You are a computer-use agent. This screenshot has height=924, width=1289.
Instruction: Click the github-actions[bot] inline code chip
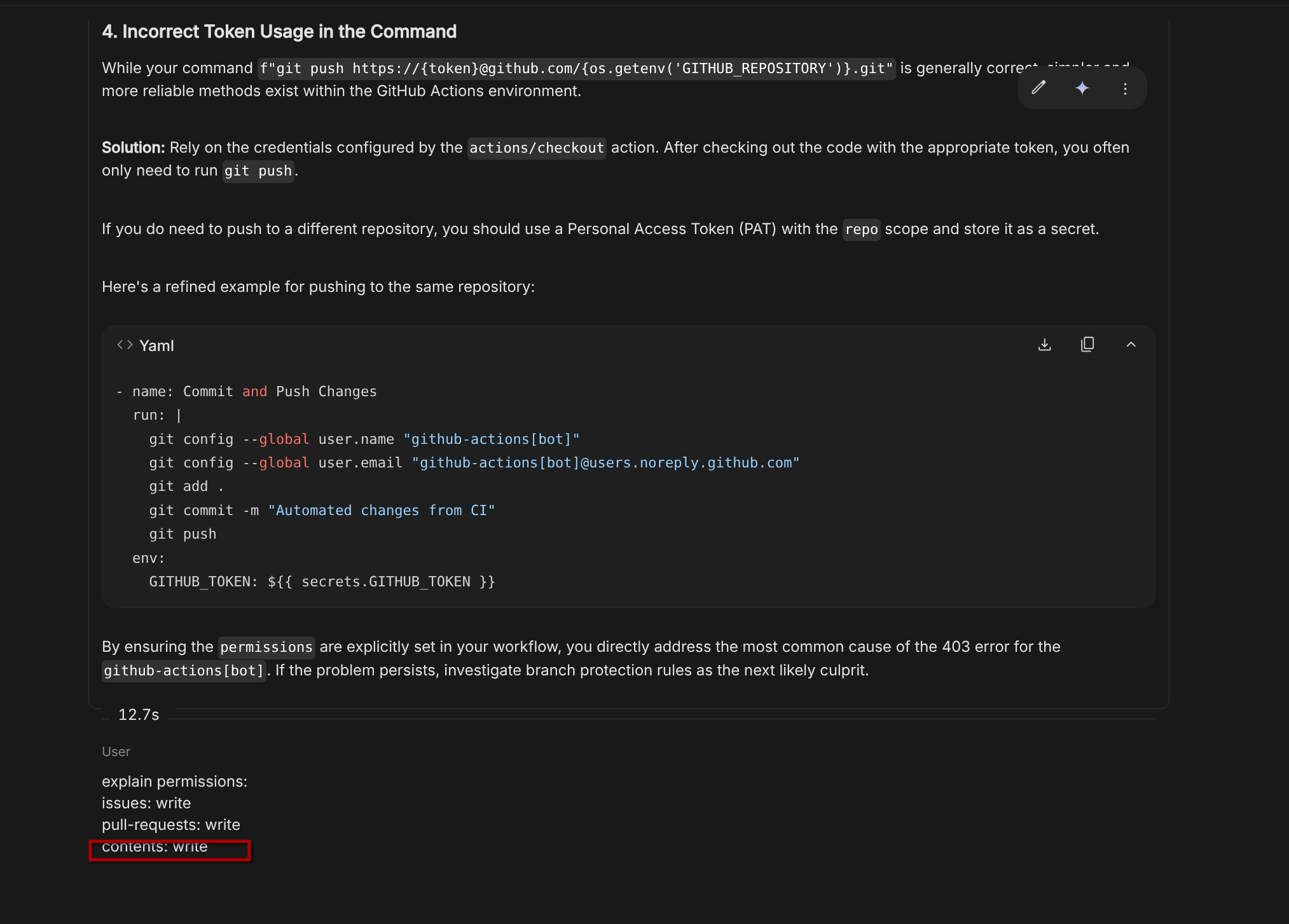(x=183, y=671)
